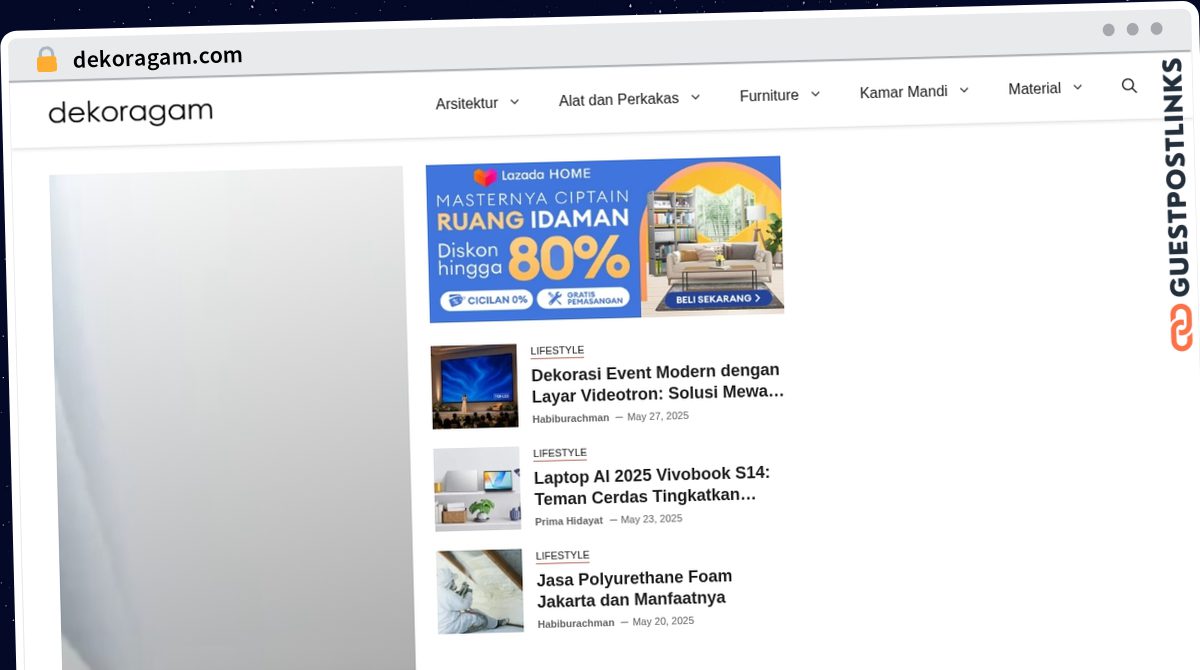Expand the chevron next to Alat dan Perkakas
The height and width of the screenshot is (670, 1200).
[x=695, y=97]
